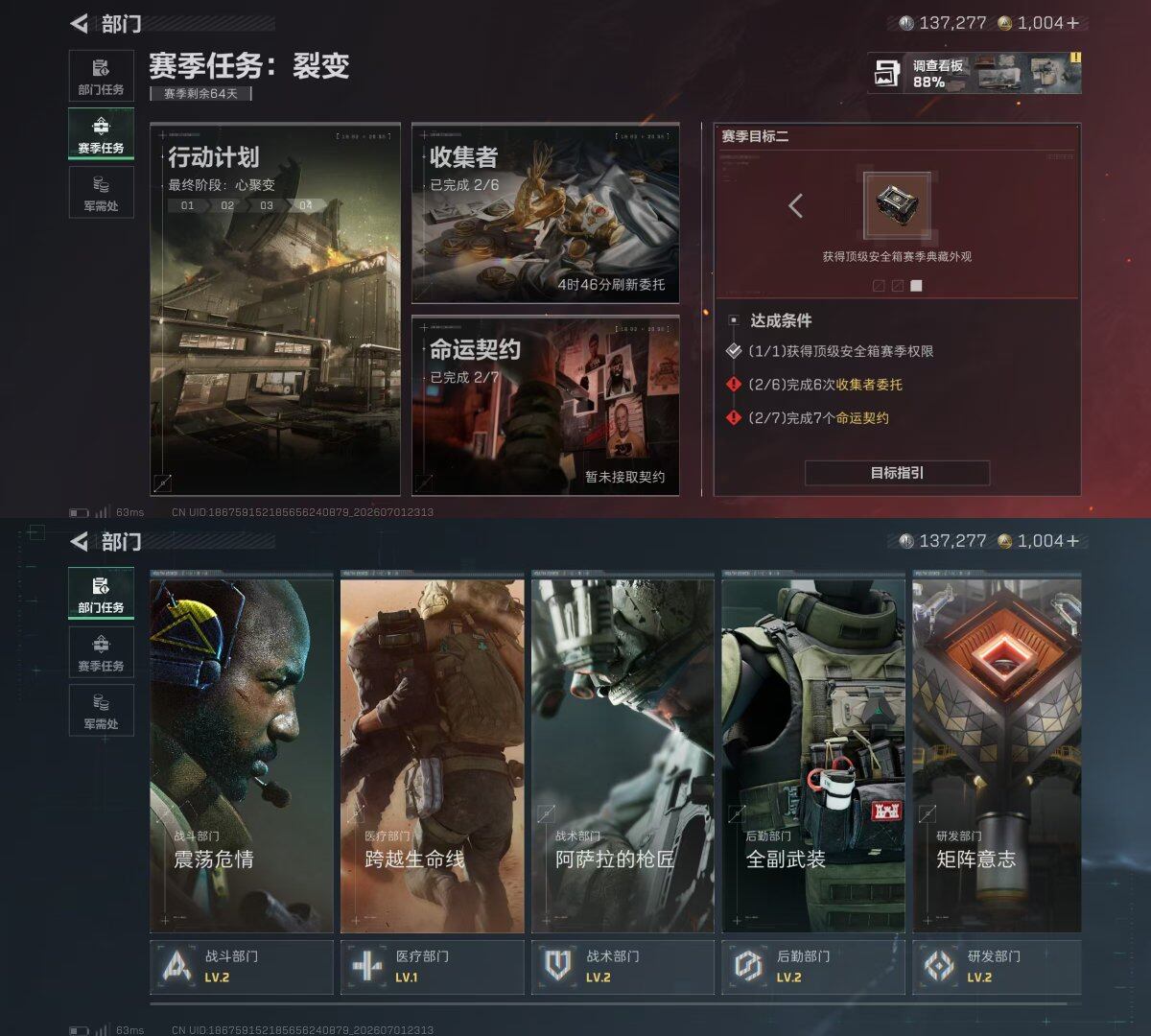Select first page indicator under reward description

[879, 286]
